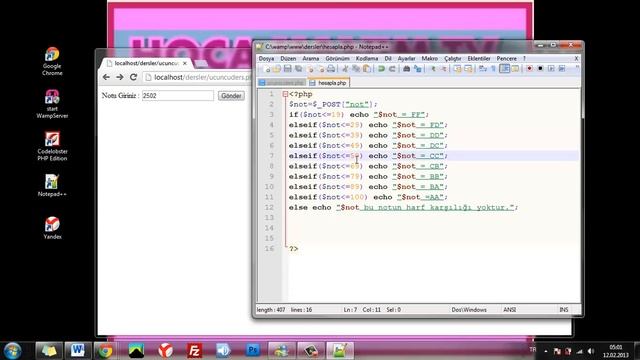Click the Open file icon in Notepad++ toolbar
640x360 pixels.
pyautogui.click(x=277, y=69)
